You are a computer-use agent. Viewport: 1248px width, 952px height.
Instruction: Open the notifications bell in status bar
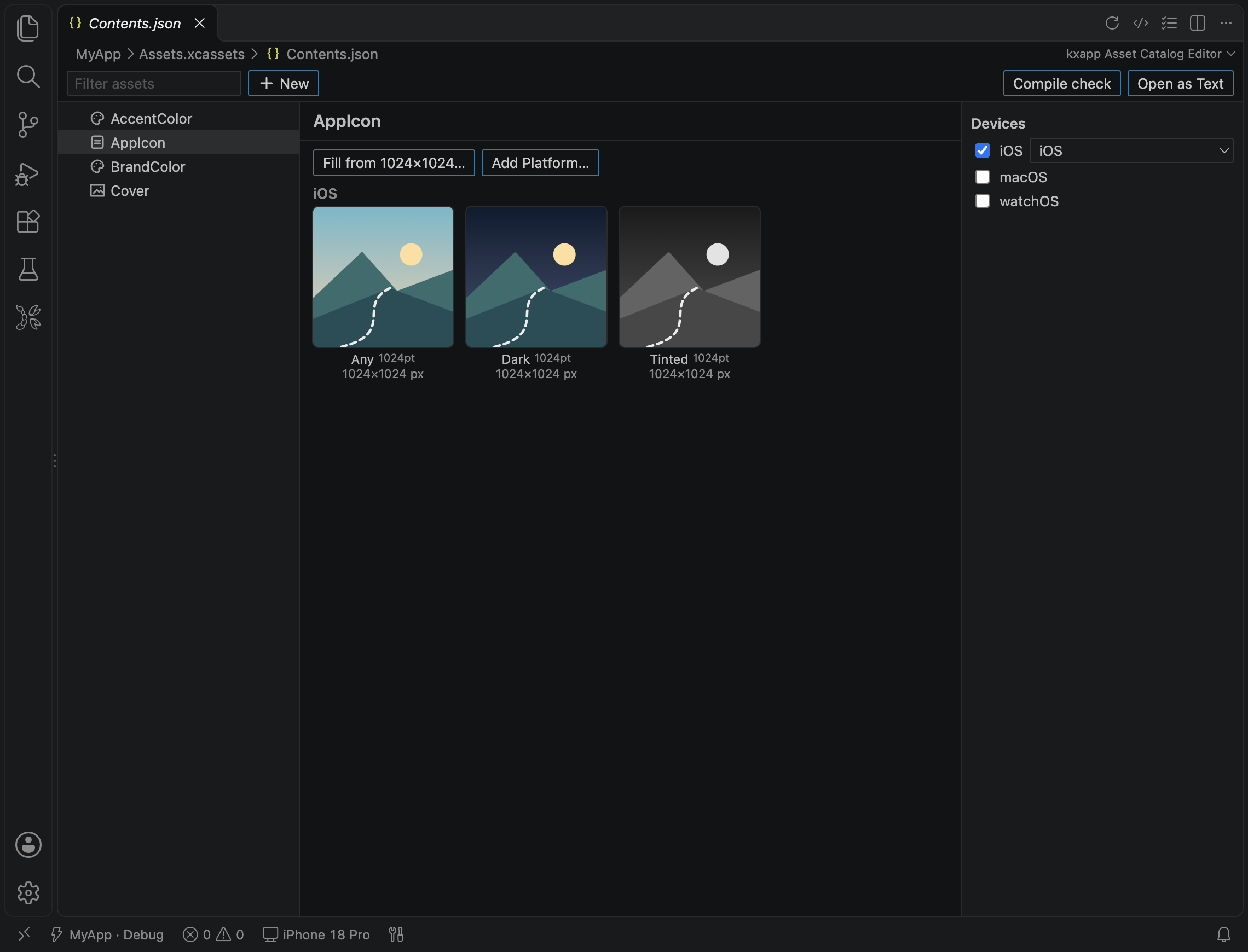tap(1223, 934)
